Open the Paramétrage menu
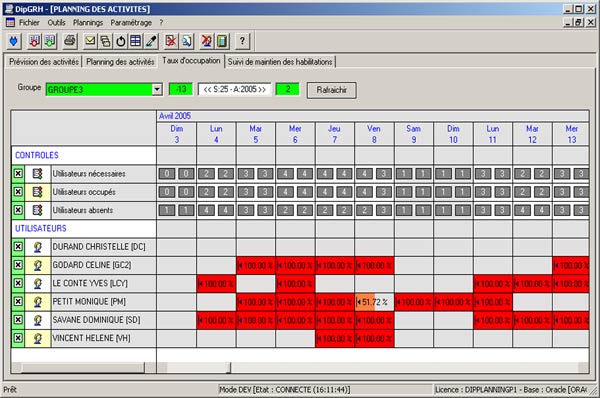600x398 pixels. (131, 23)
